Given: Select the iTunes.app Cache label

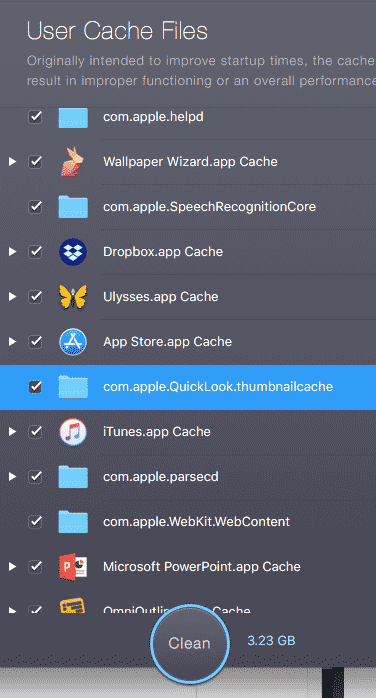Looking at the screenshot, I should pyautogui.click(x=157, y=431).
